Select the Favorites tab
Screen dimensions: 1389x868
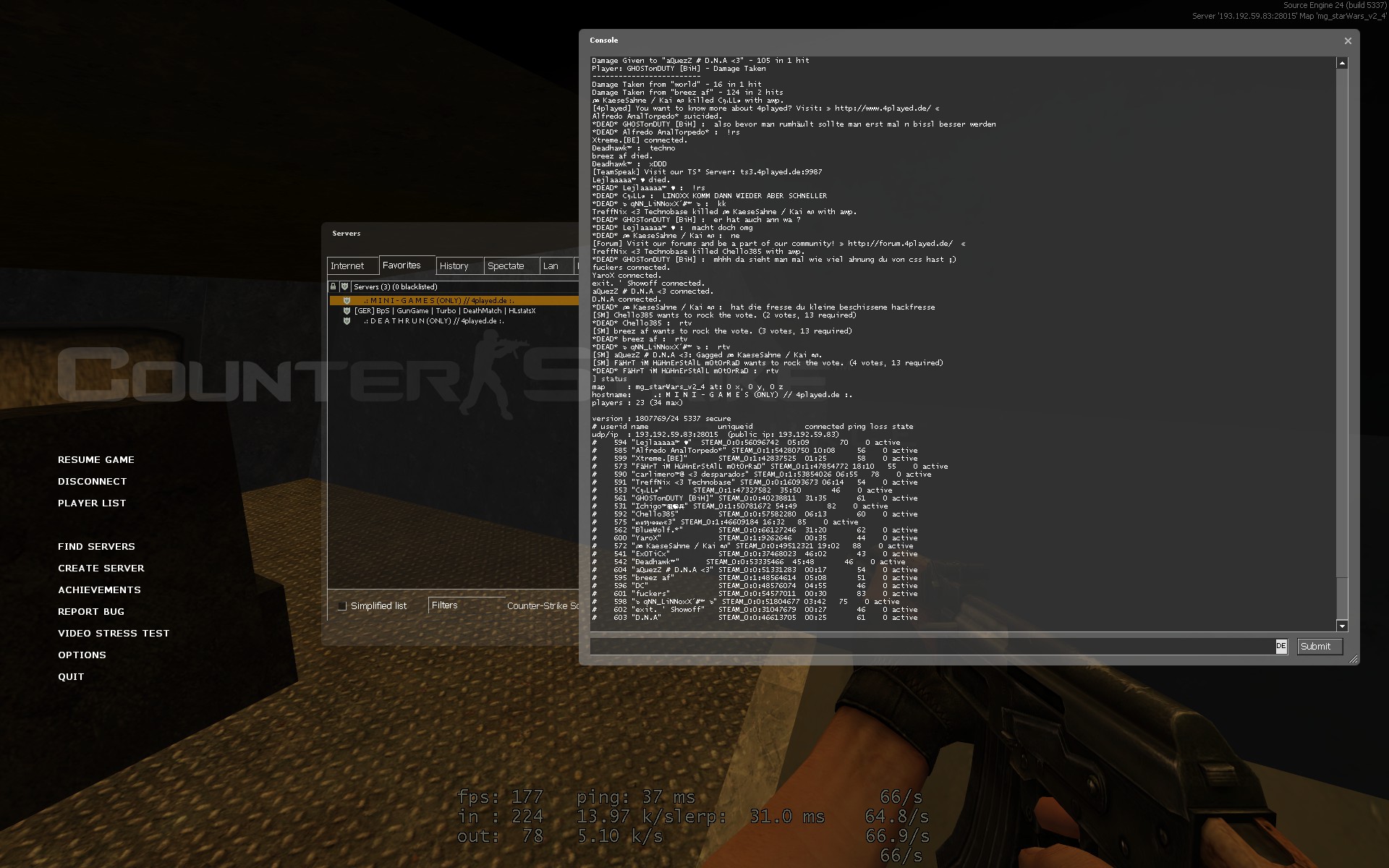[x=407, y=265]
